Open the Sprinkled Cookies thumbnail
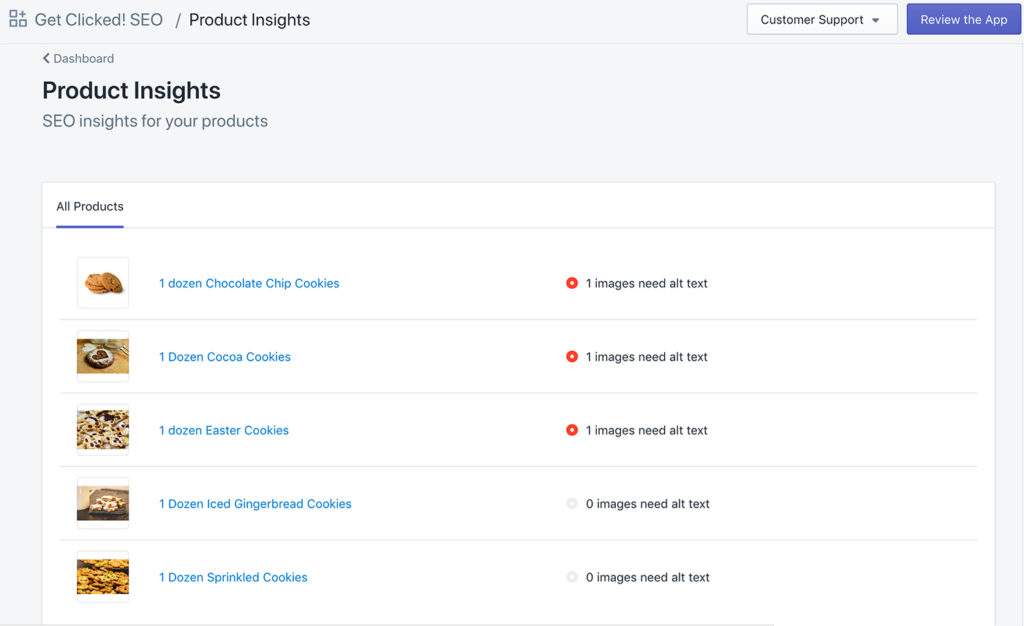This screenshot has height=626, width=1024. pos(103,576)
